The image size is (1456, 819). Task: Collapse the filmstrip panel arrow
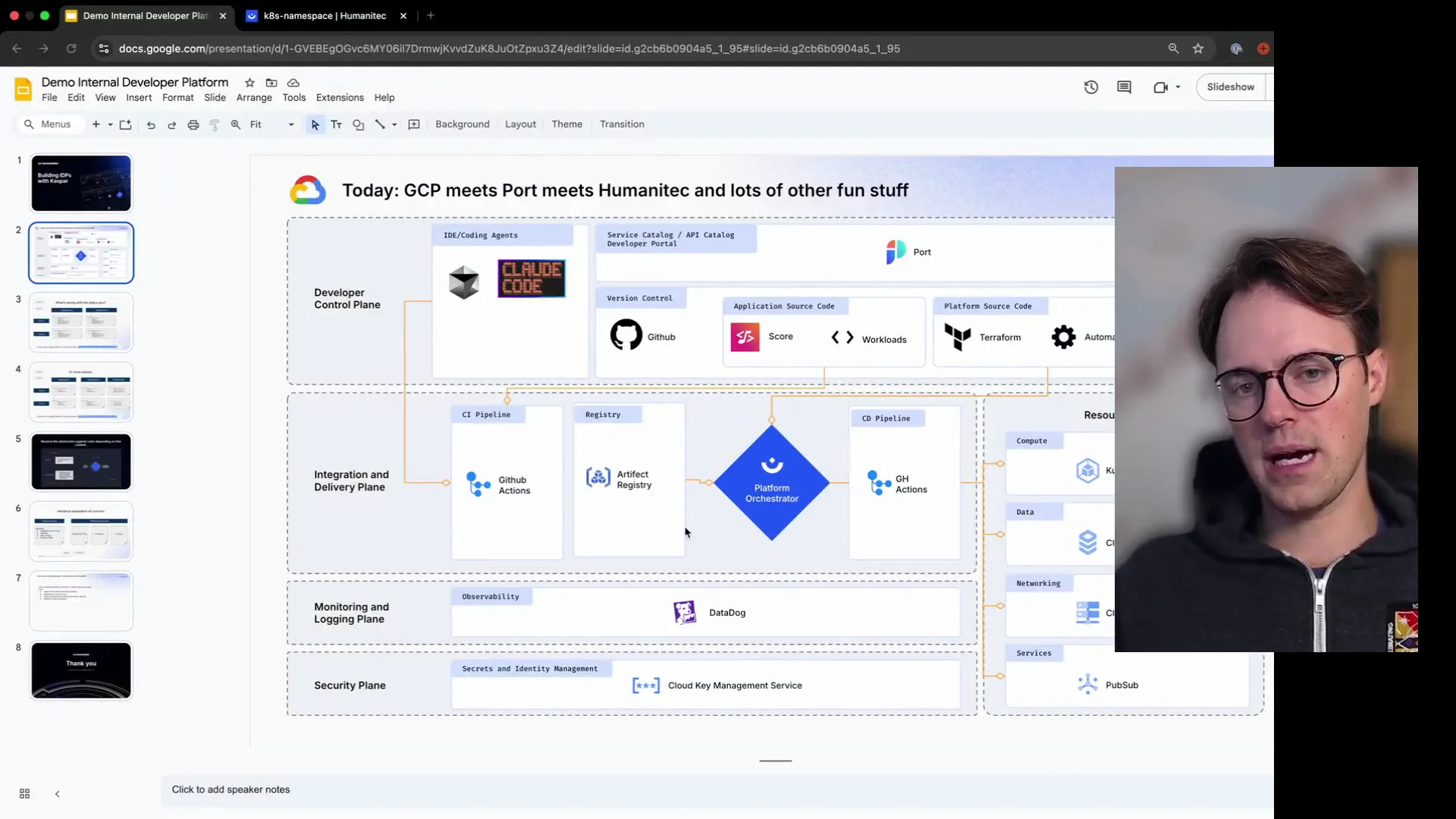57,794
